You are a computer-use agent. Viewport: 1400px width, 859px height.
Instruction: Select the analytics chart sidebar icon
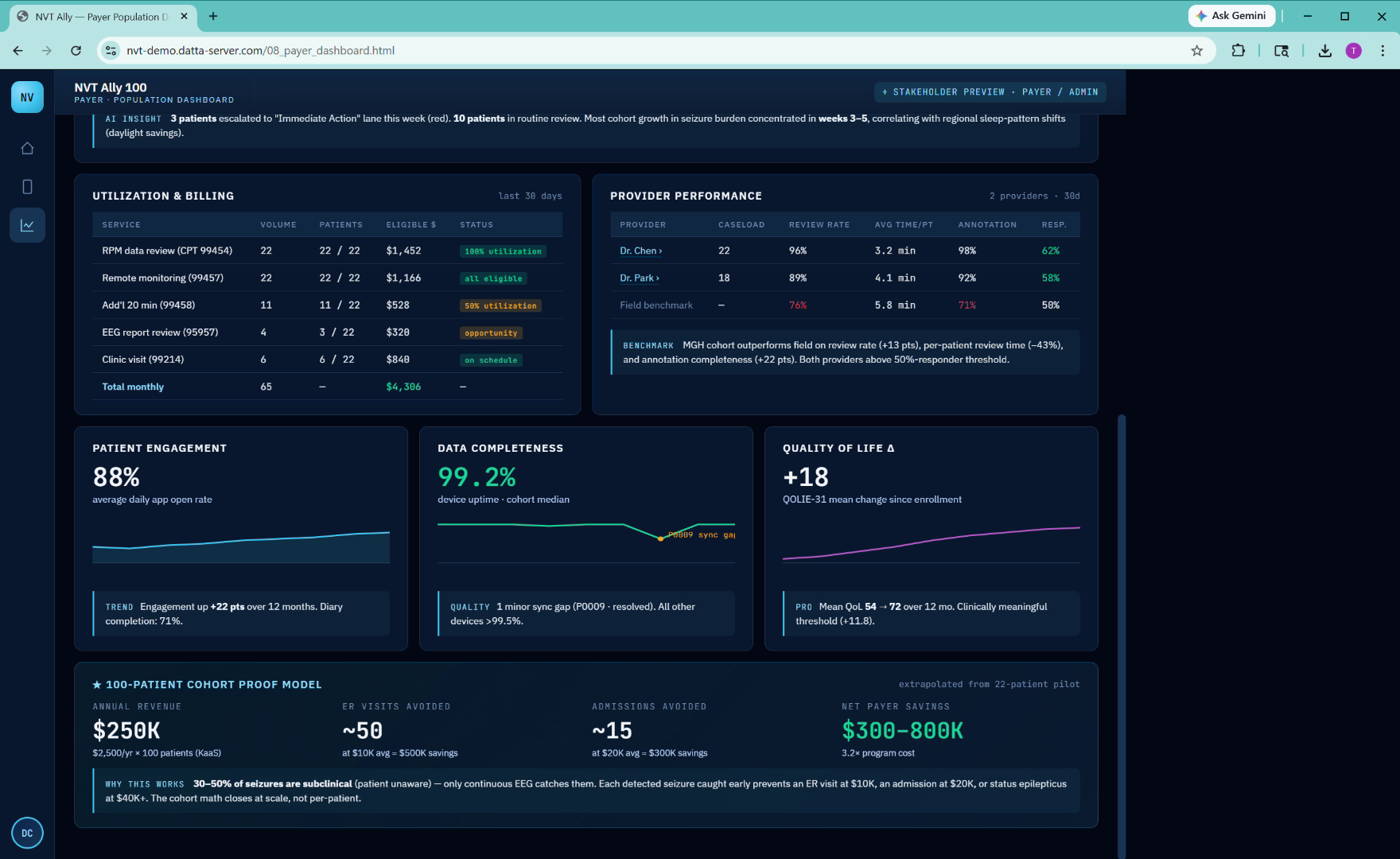(27, 225)
